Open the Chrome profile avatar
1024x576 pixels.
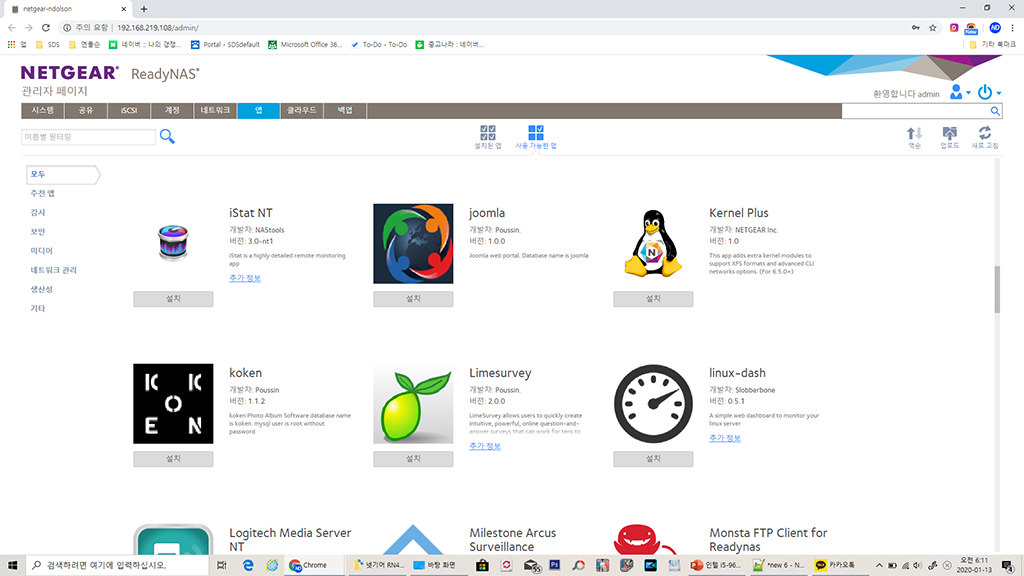(x=995, y=27)
